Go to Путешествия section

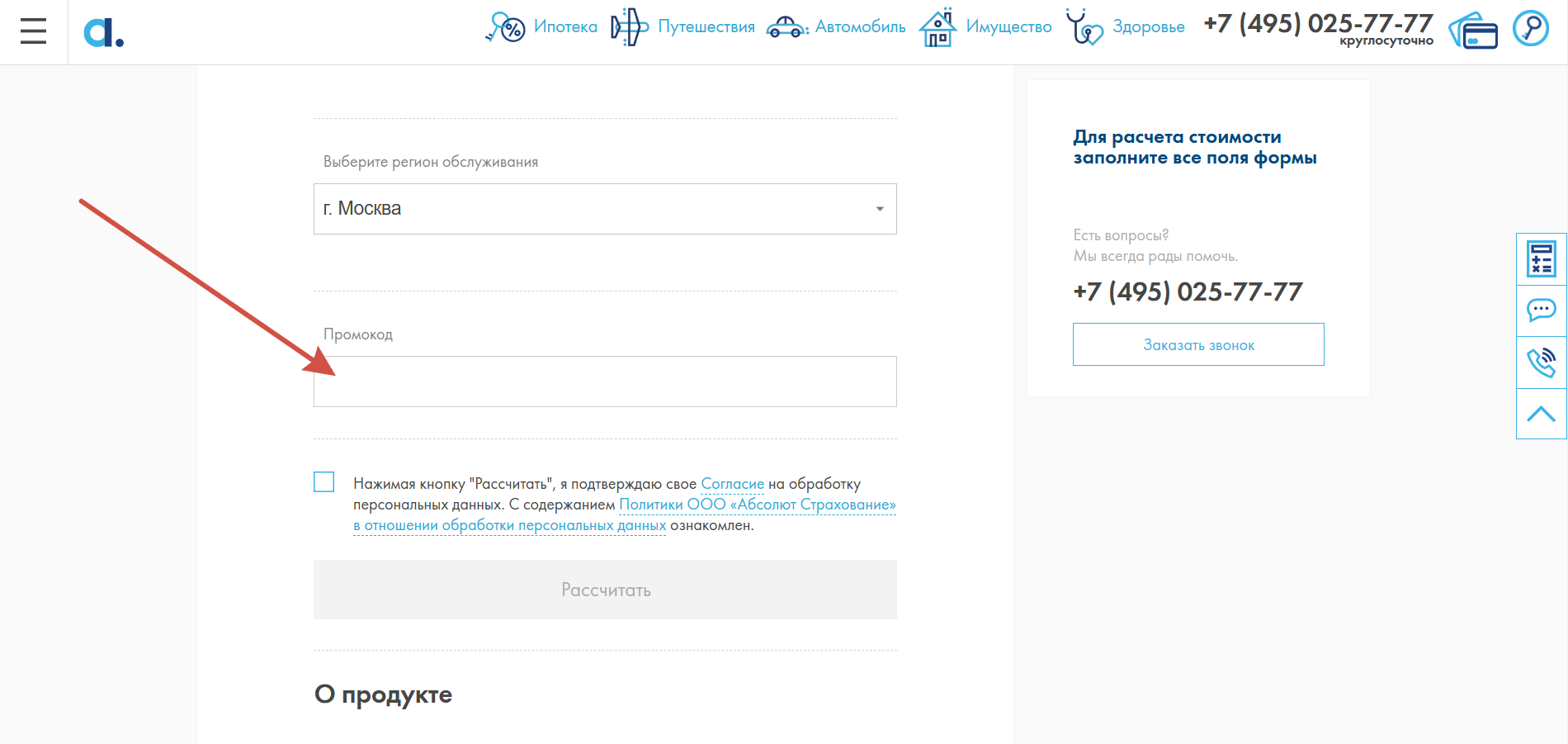tap(706, 26)
